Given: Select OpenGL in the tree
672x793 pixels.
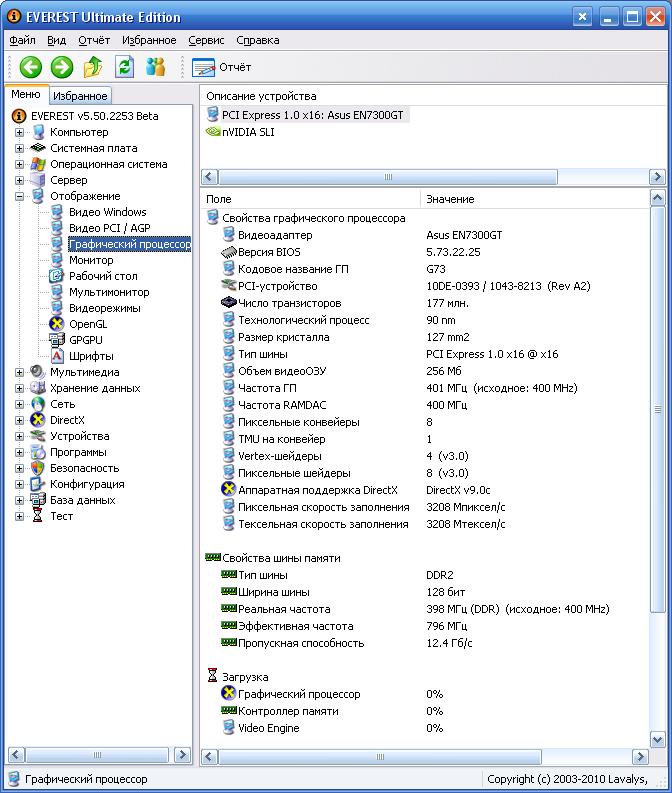Looking at the screenshot, I should pyautogui.click(x=87, y=324).
